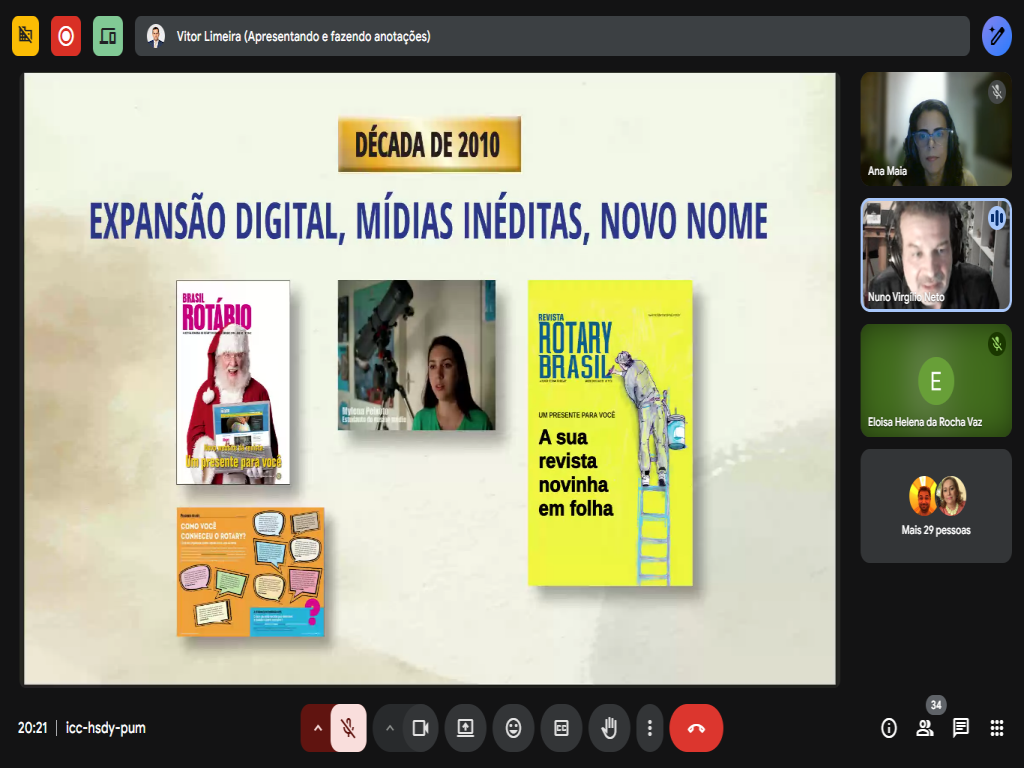The image size is (1024, 768).
Task: Toggle the camera on or off
Action: pos(420,728)
